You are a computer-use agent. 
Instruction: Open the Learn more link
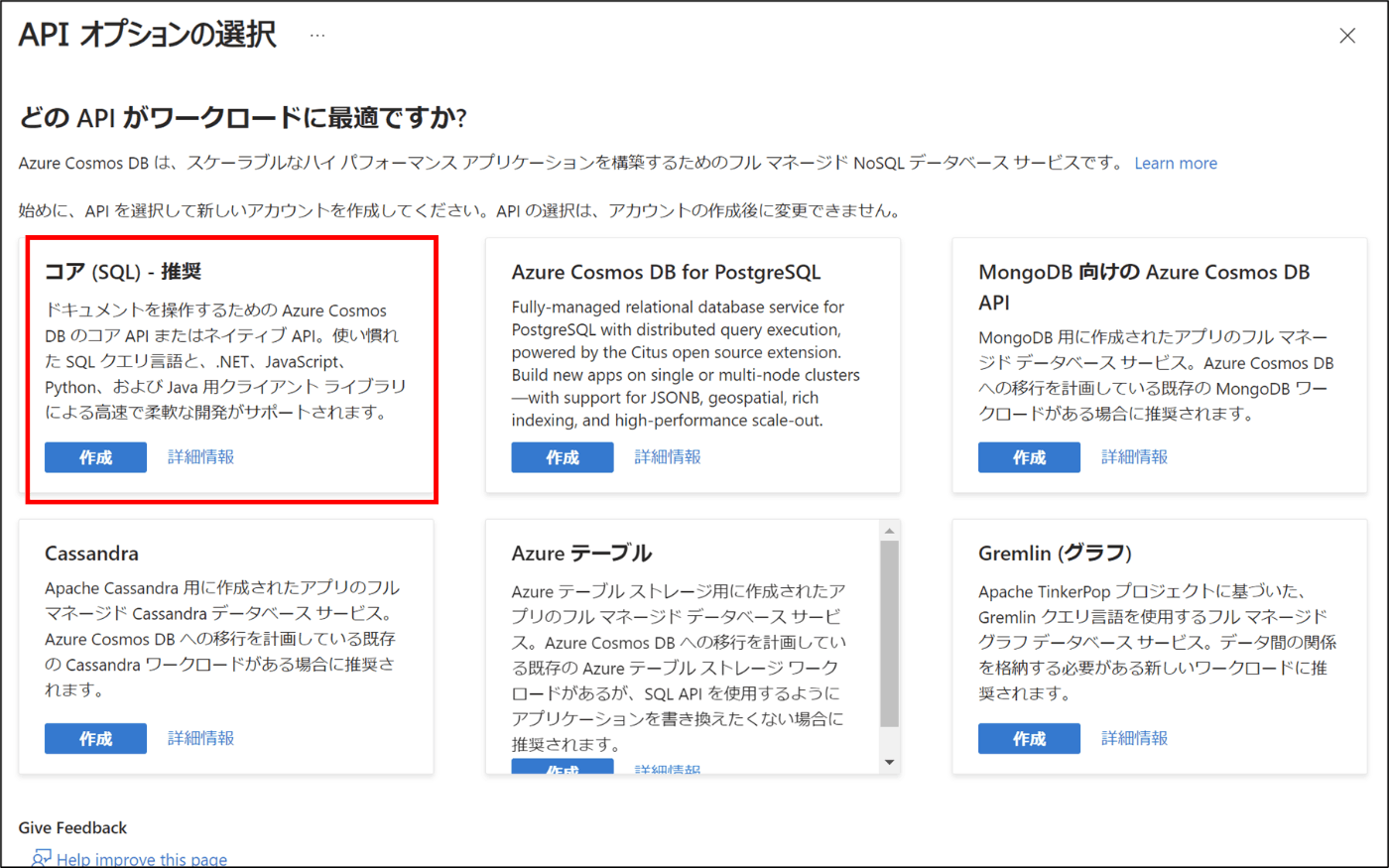(x=1176, y=163)
